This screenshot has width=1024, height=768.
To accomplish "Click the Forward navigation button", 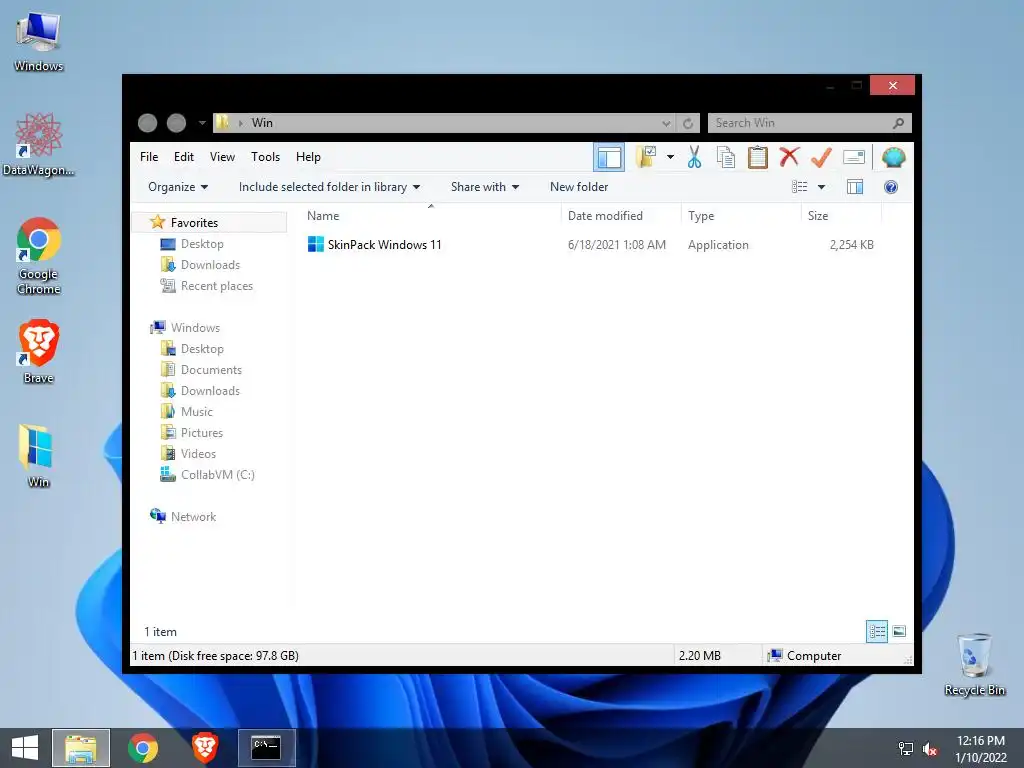I will tap(176, 123).
